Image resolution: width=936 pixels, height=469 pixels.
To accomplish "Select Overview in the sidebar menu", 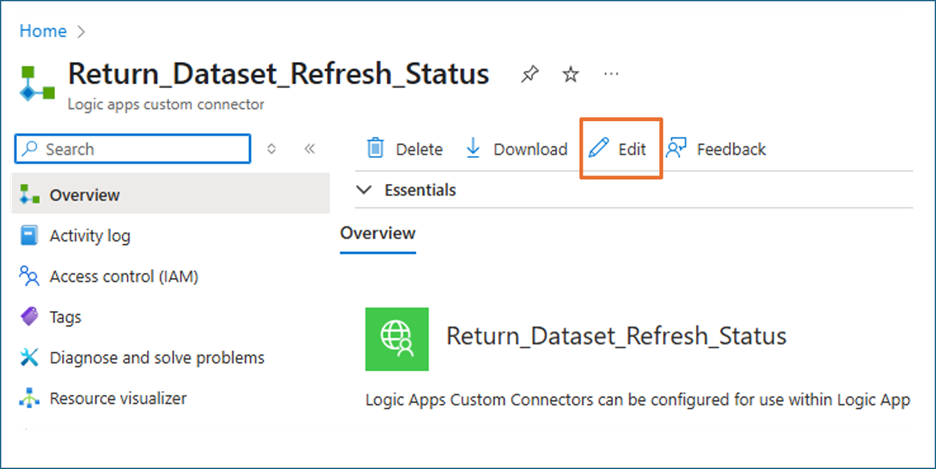I will [x=171, y=195].
